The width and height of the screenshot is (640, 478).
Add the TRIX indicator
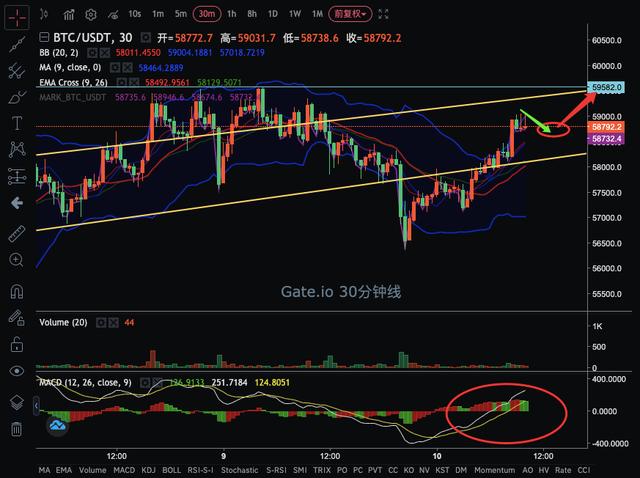[x=322, y=470]
